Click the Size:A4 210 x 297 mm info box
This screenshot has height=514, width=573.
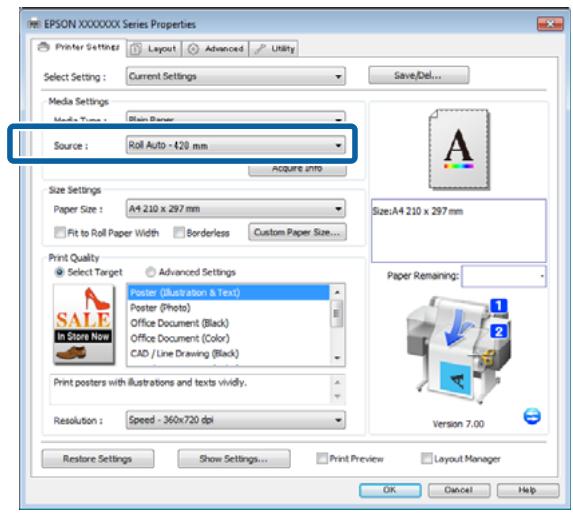tap(459, 231)
